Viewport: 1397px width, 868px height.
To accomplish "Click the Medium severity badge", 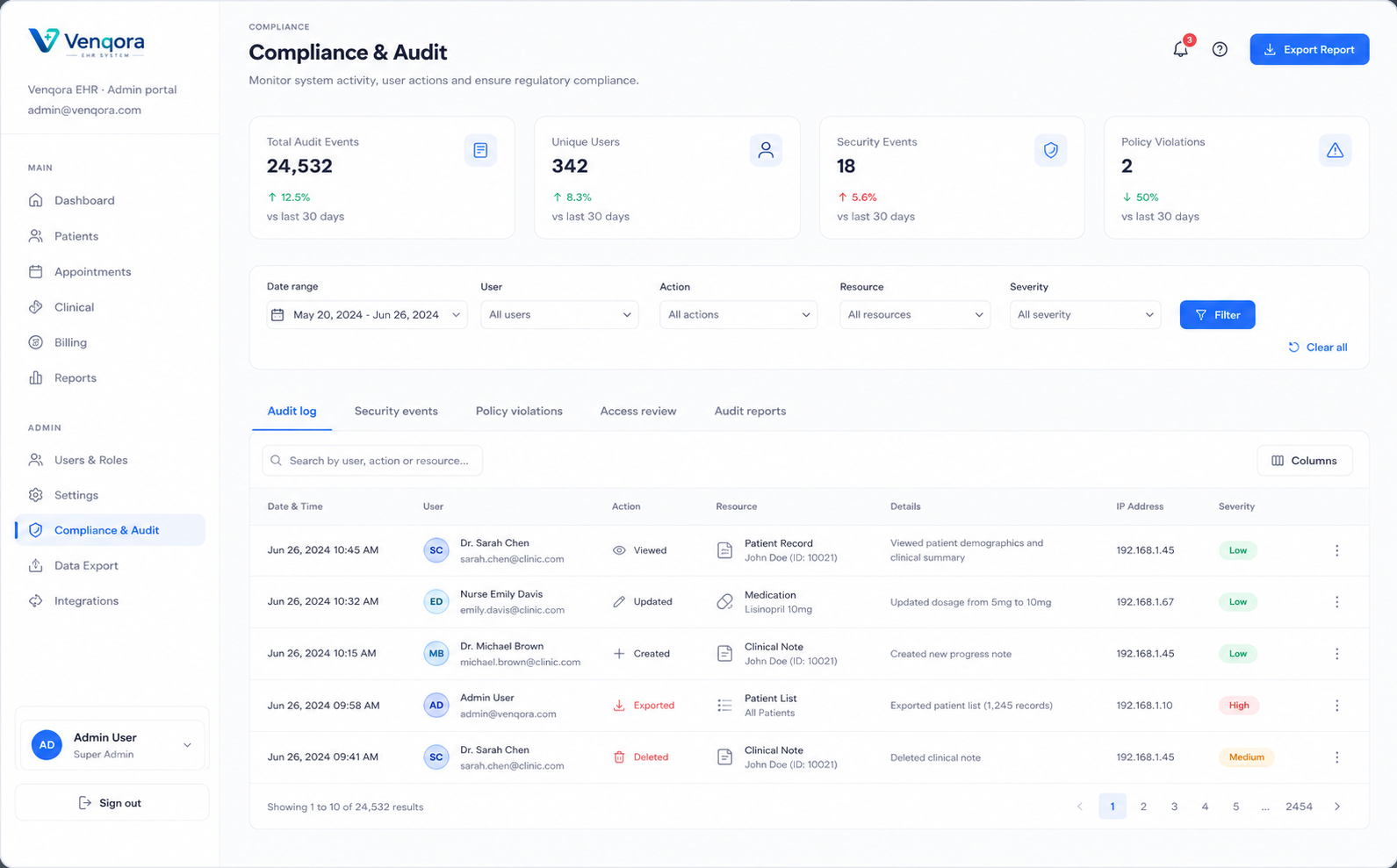I will [1246, 757].
